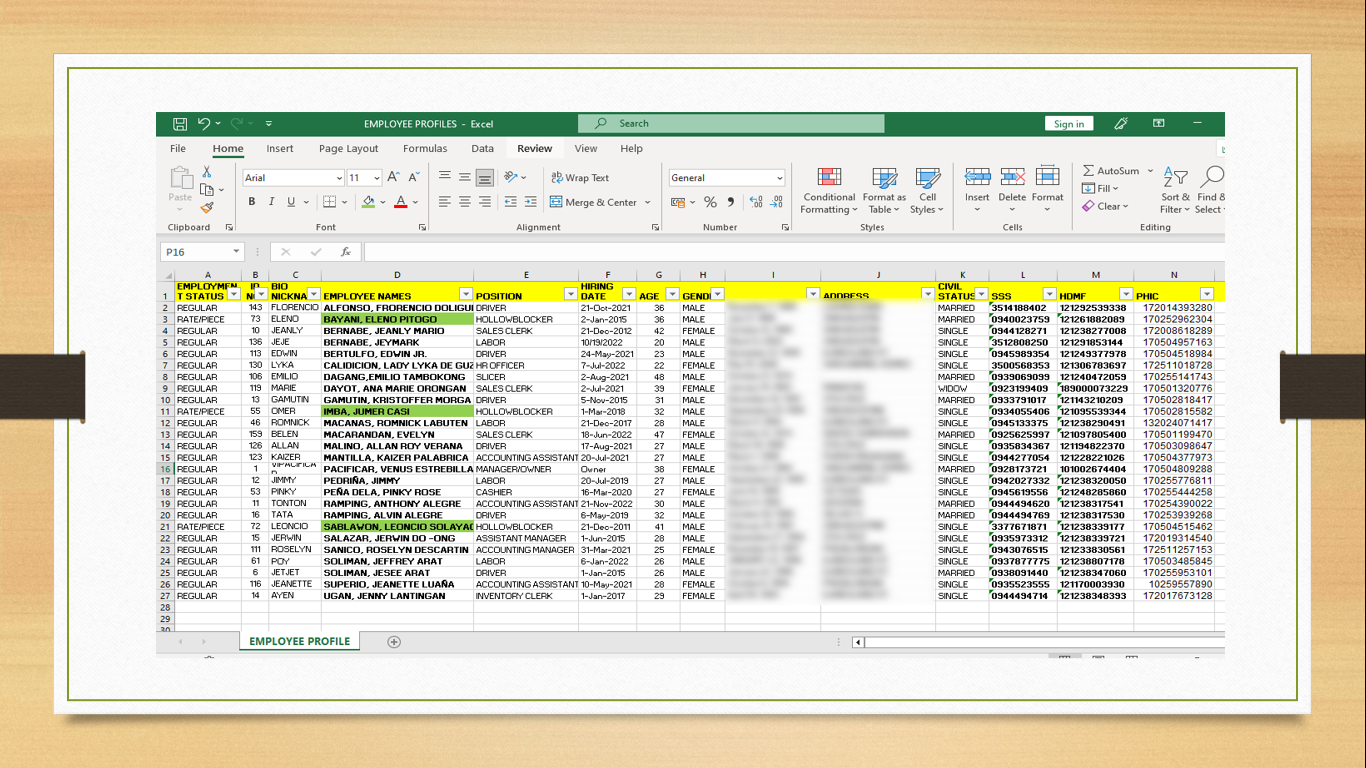Open the General number format dropdown
1366x768 pixels.
779,178
